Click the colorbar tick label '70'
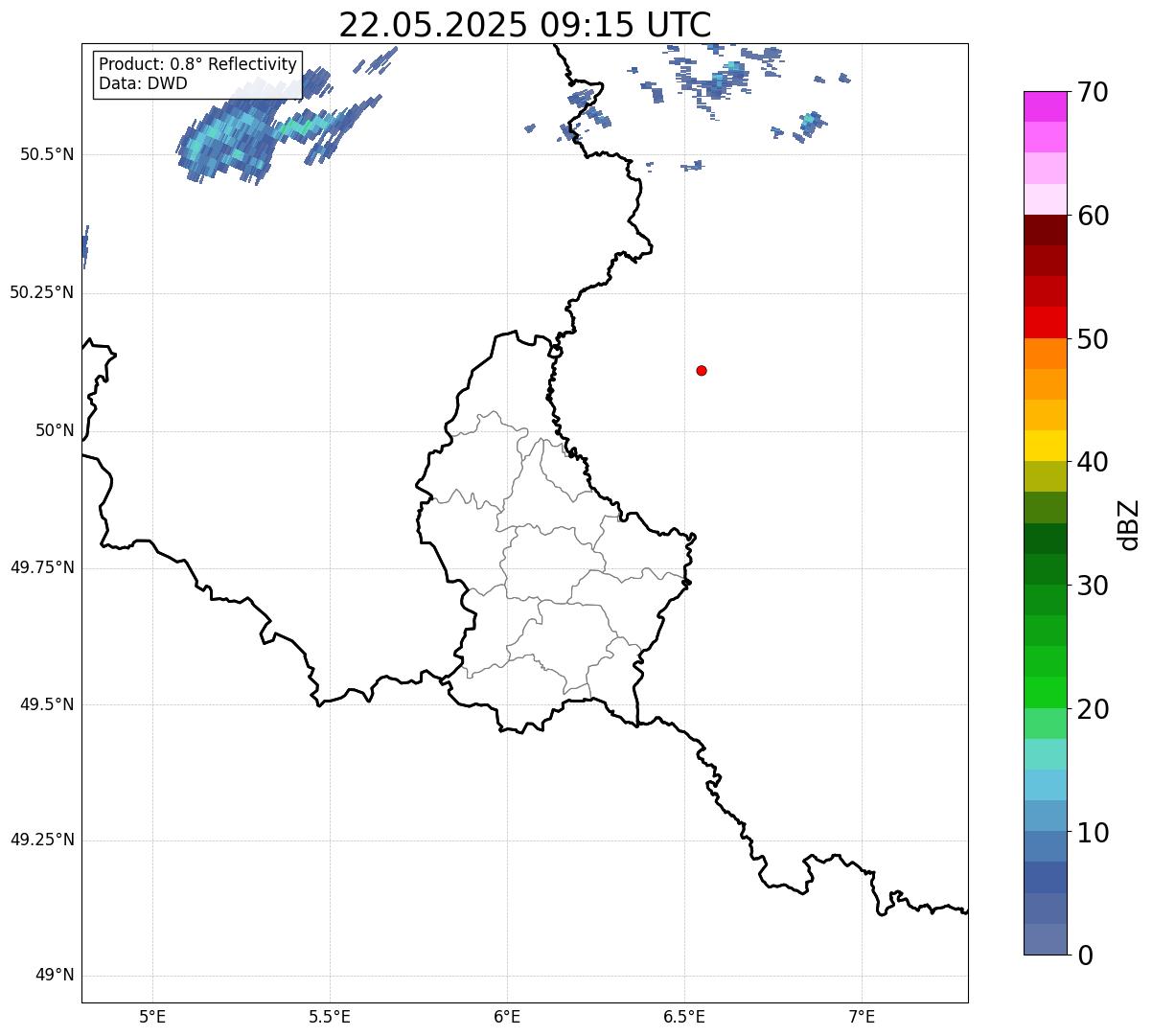The height and width of the screenshot is (1036, 1152). click(1093, 93)
